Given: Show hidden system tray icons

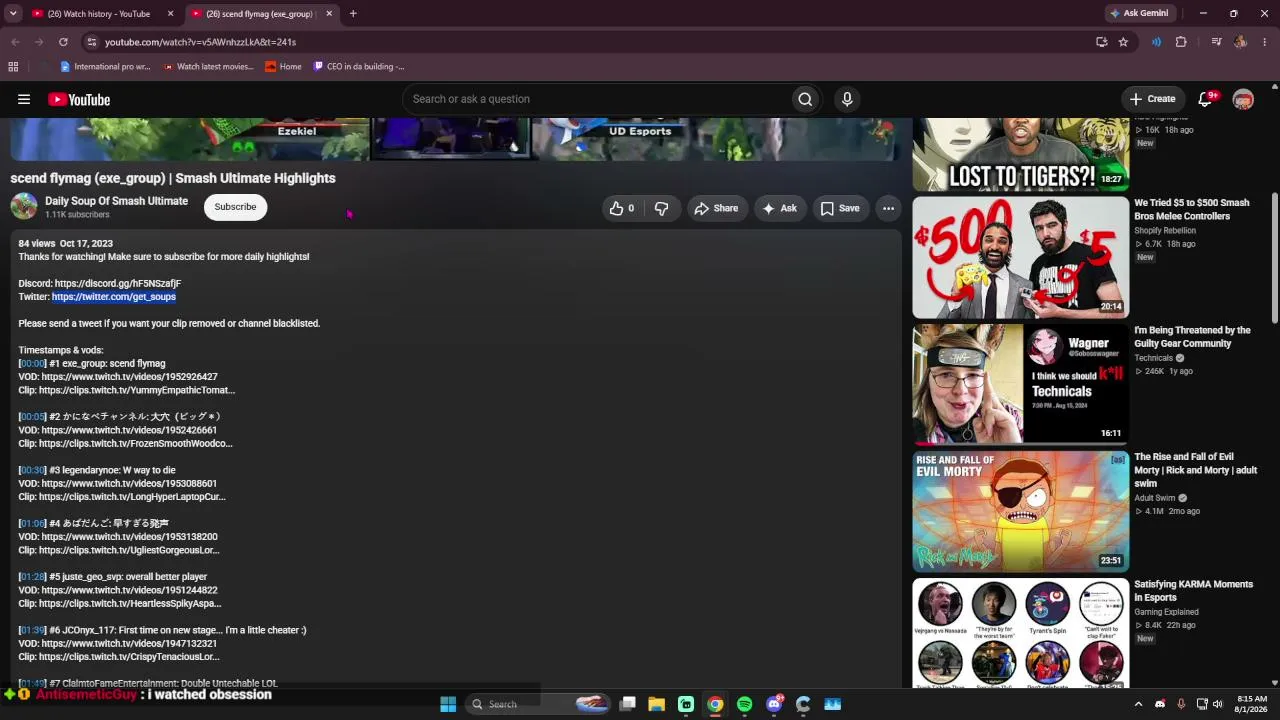Looking at the screenshot, I should pyautogui.click(x=1138, y=704).
